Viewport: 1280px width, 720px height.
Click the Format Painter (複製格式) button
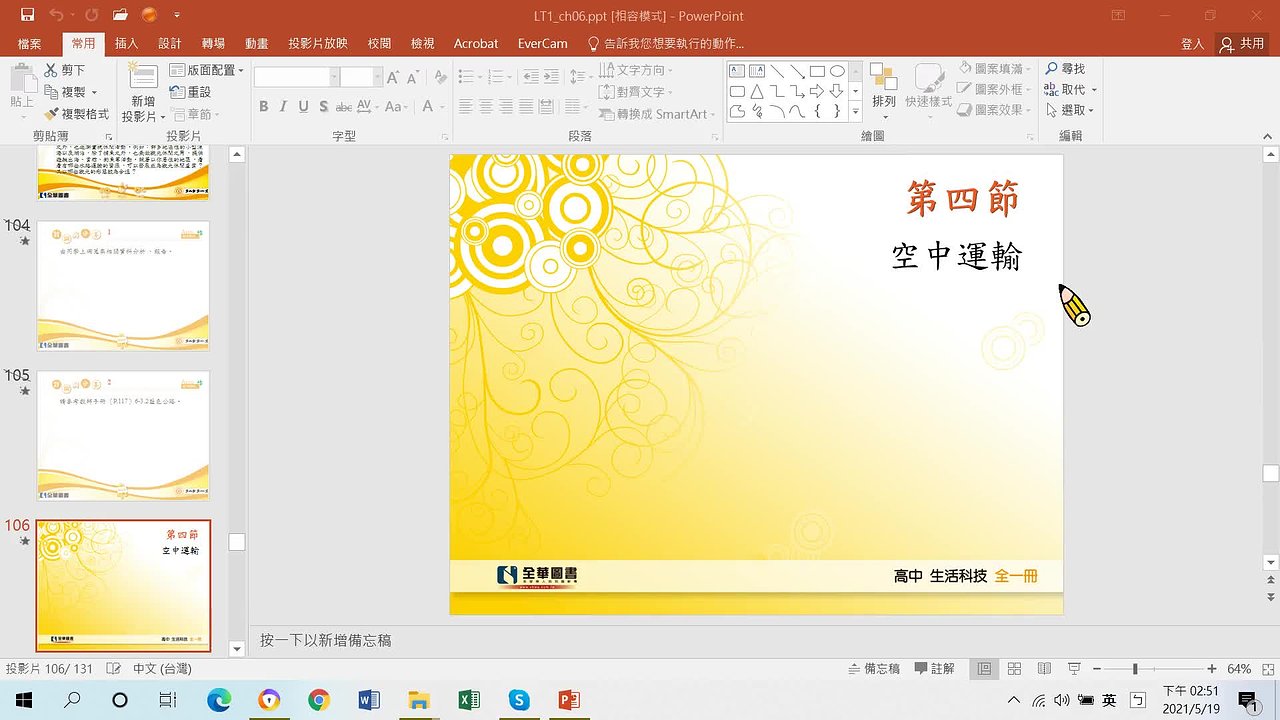tap(77, 114)
